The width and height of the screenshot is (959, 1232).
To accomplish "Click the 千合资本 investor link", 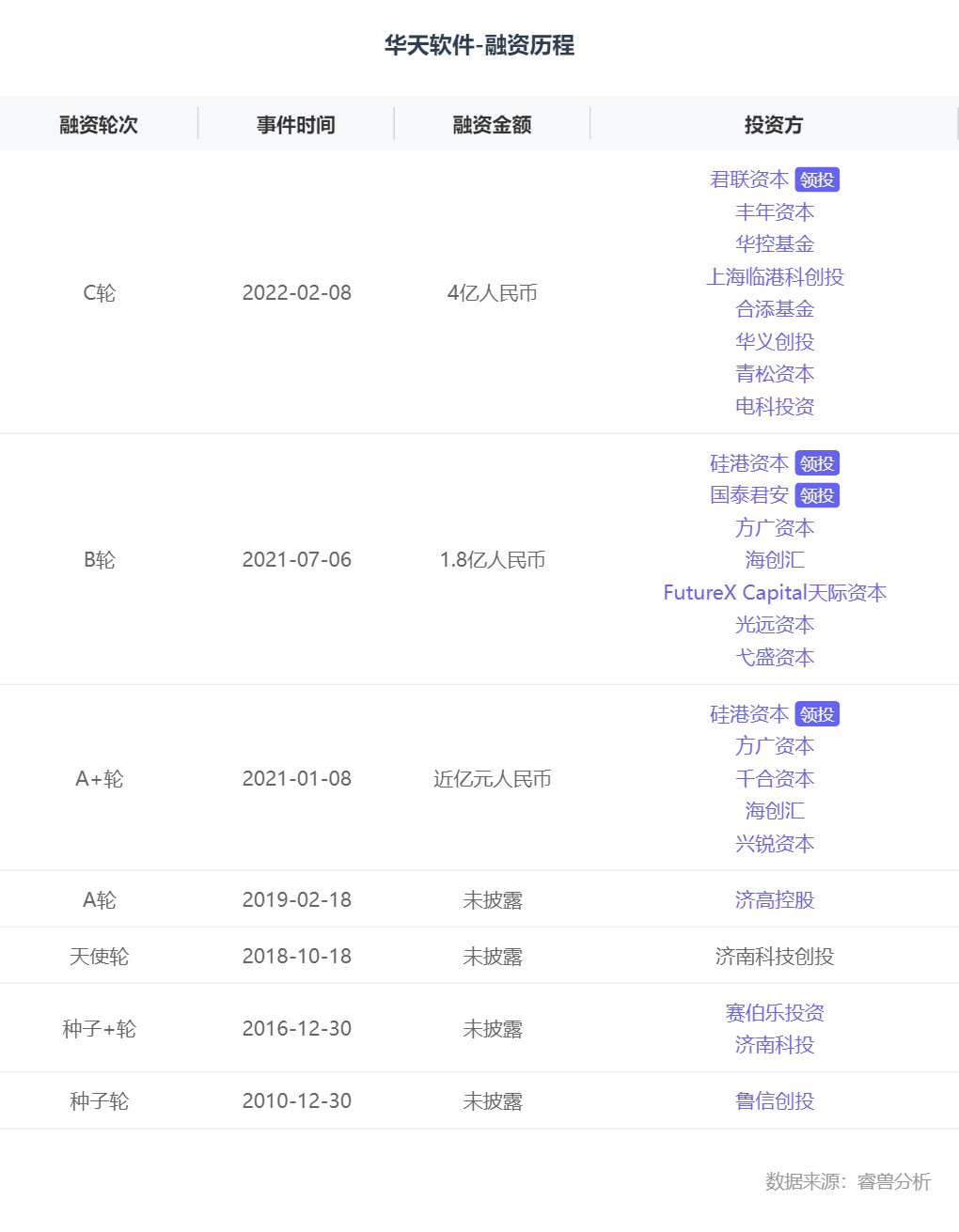I will pos(775,779).
